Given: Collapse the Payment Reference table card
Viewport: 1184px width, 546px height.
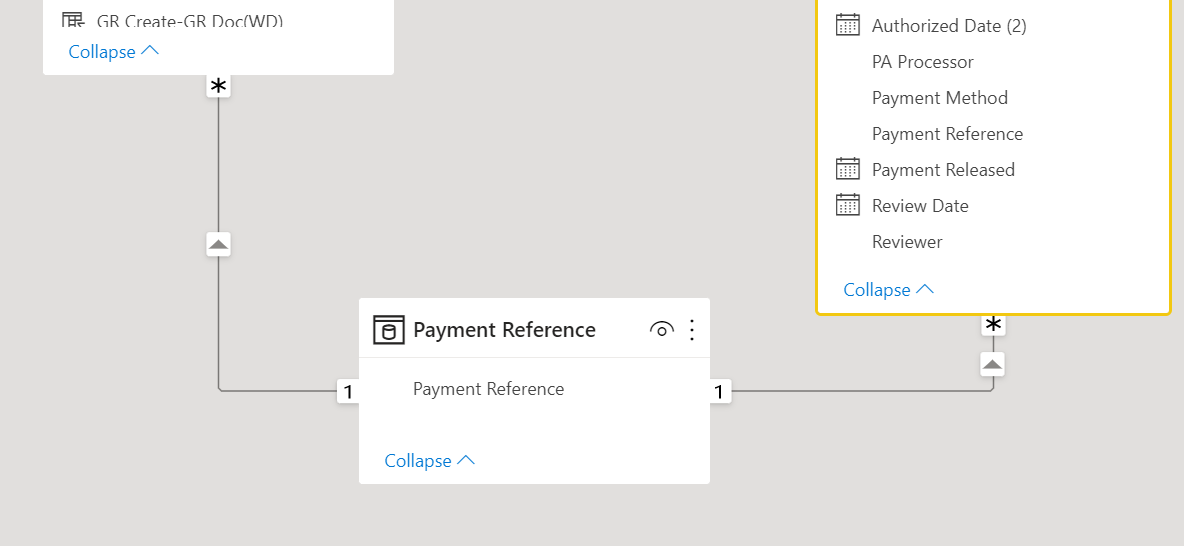Looking at the screenshot, I should tap(430, 461).
